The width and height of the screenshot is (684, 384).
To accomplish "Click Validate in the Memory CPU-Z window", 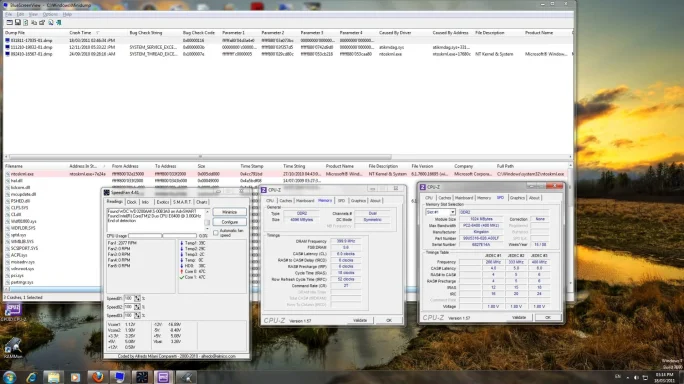I will tap(360, 320).
